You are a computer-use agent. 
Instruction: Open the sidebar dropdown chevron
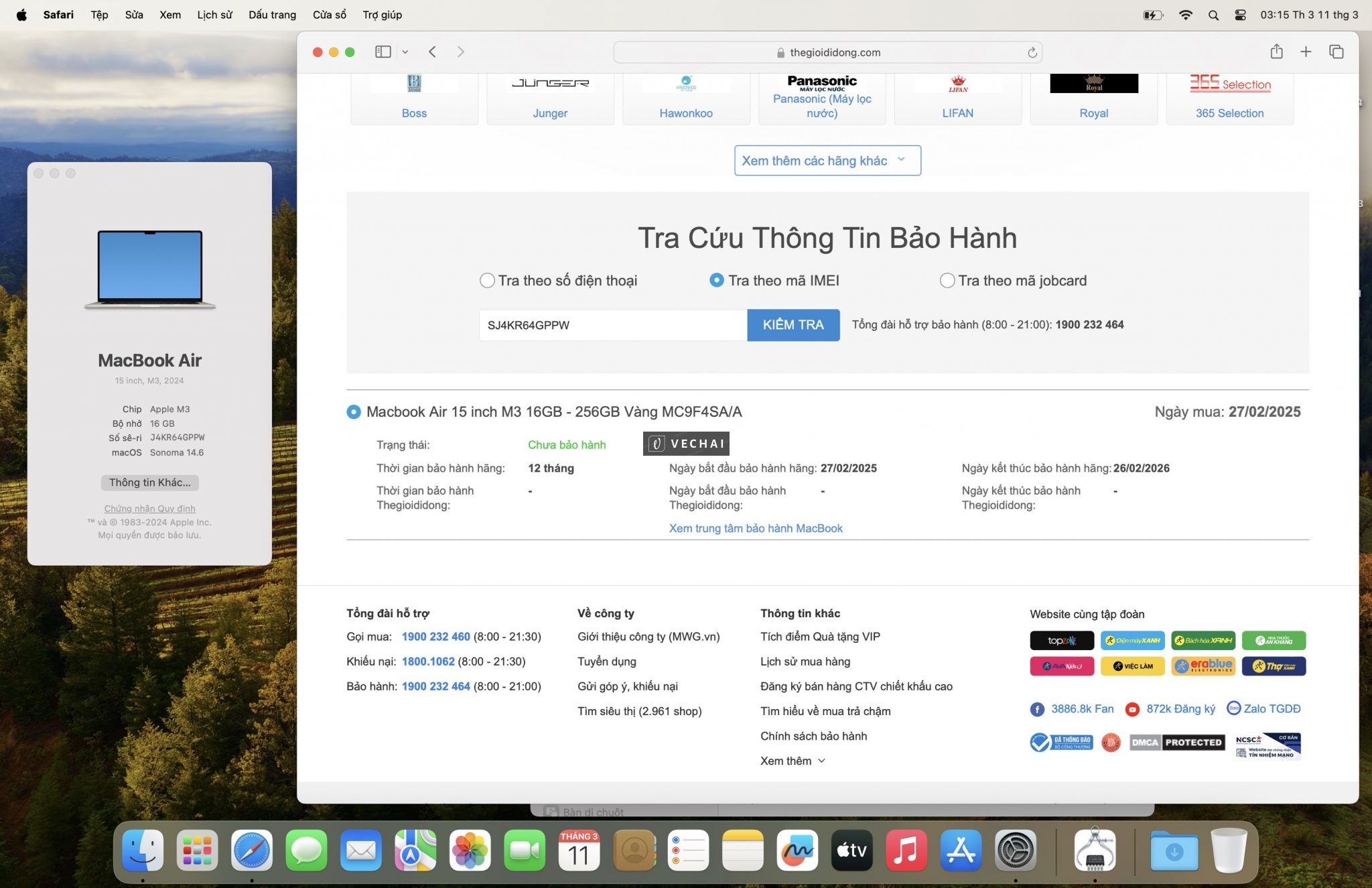click(405, 52)
